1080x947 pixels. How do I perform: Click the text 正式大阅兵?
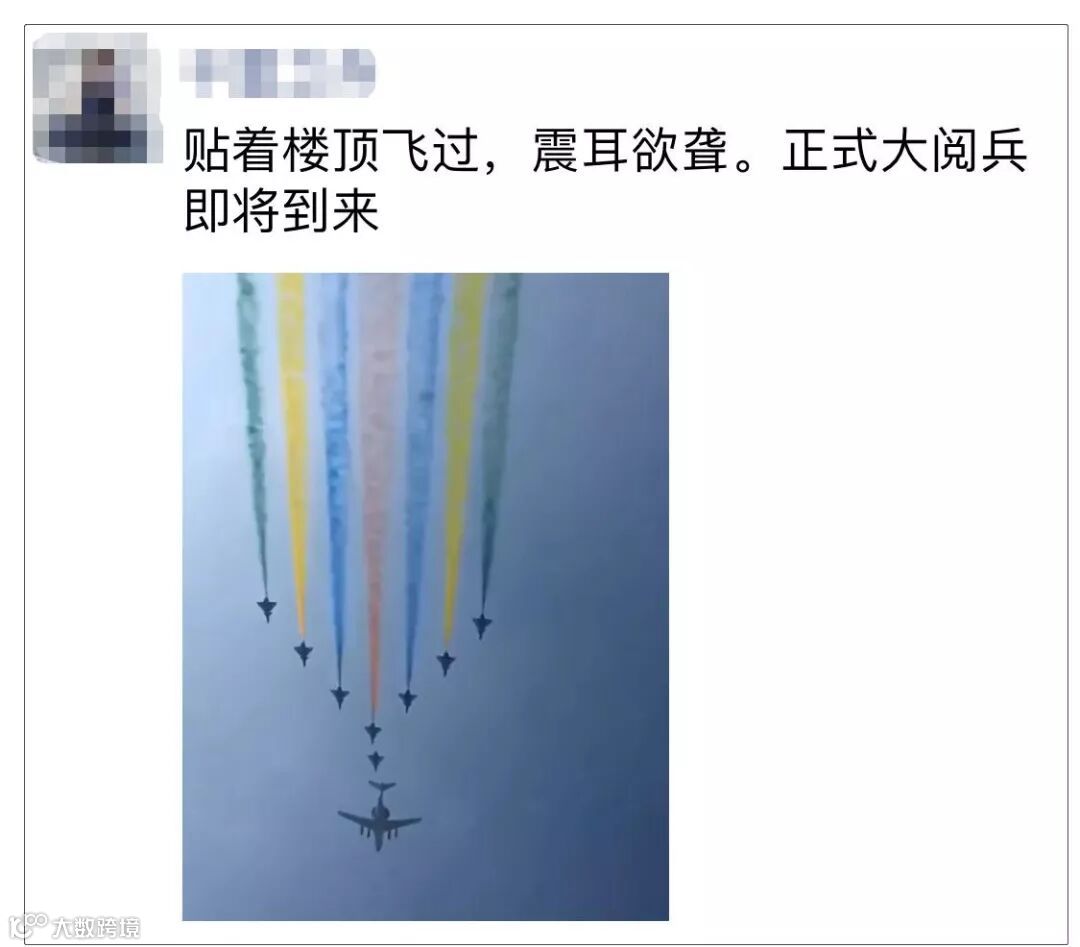coord(904,151)
